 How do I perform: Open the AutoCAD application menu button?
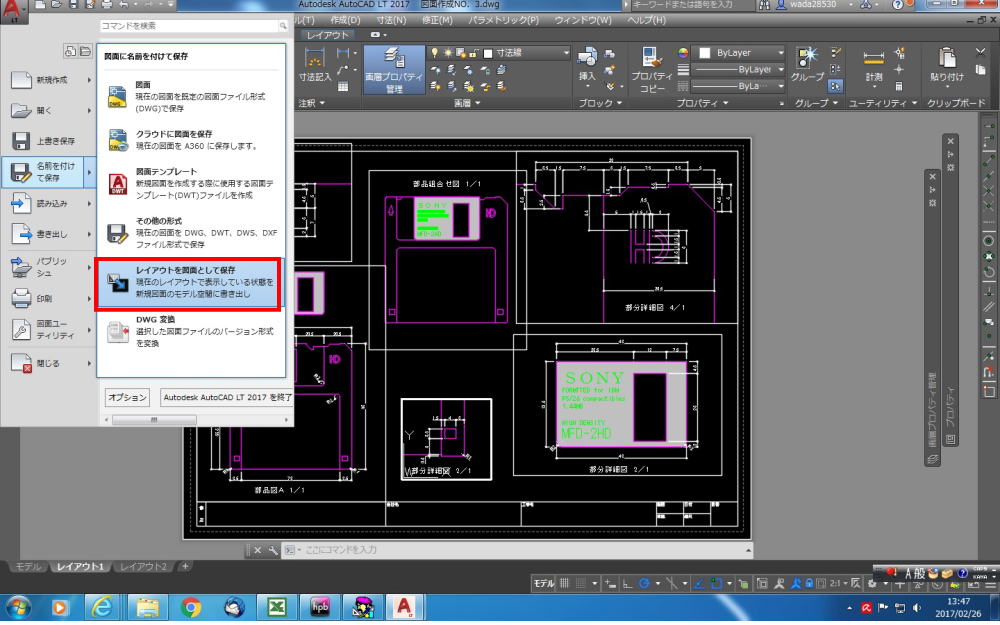(x=14, y=10)
